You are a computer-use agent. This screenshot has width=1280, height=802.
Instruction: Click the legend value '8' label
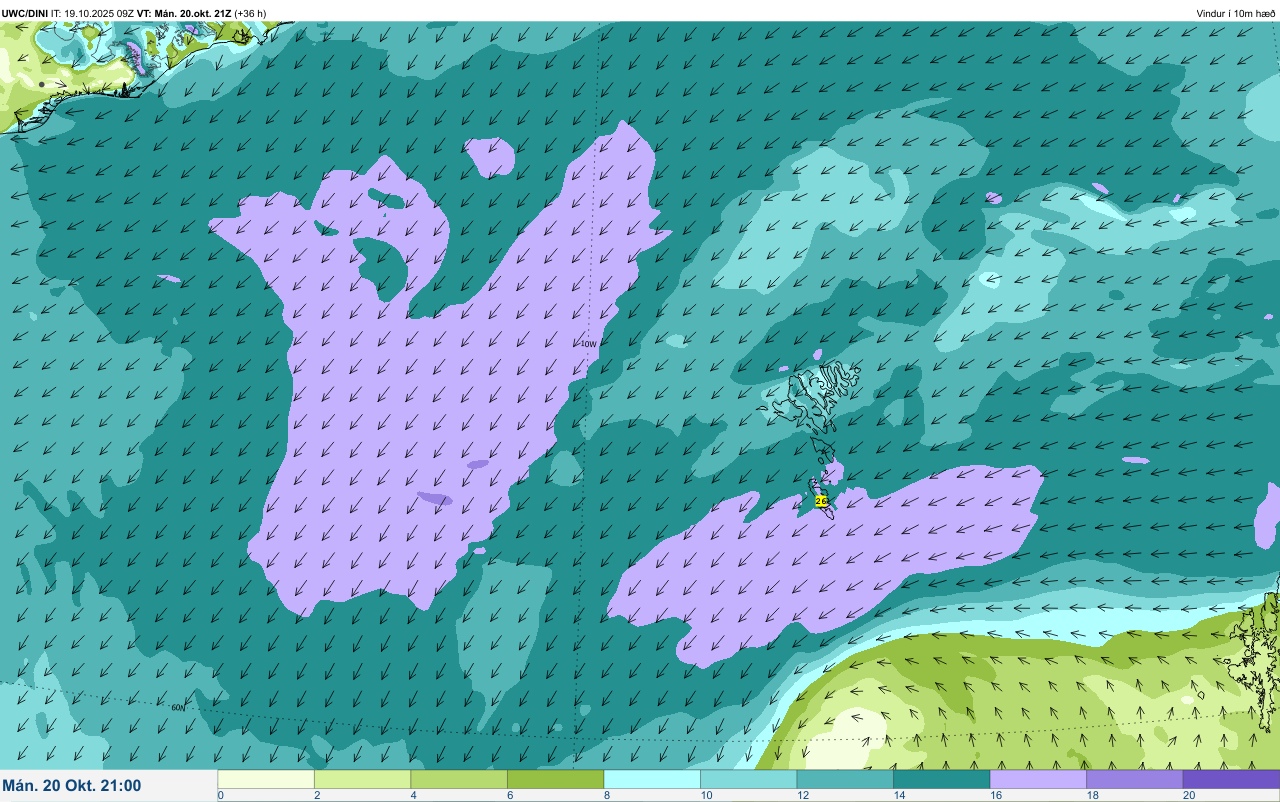(x=607, y=796)
